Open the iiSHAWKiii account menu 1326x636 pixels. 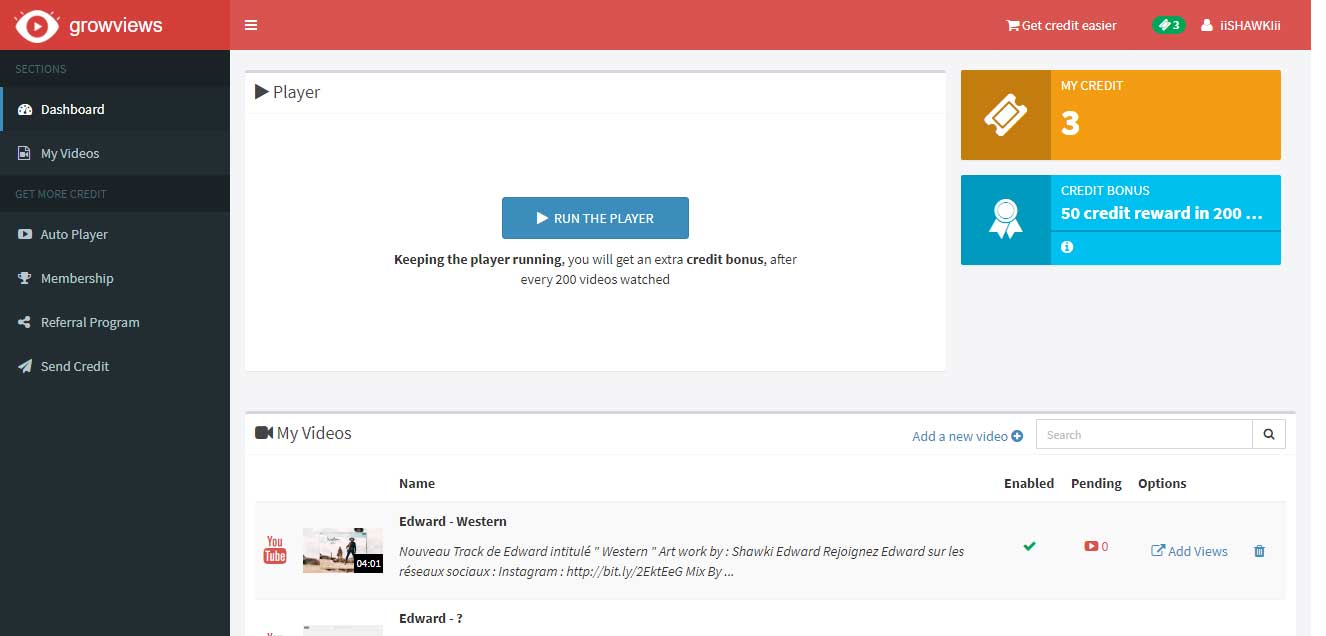click(1240, 25)
